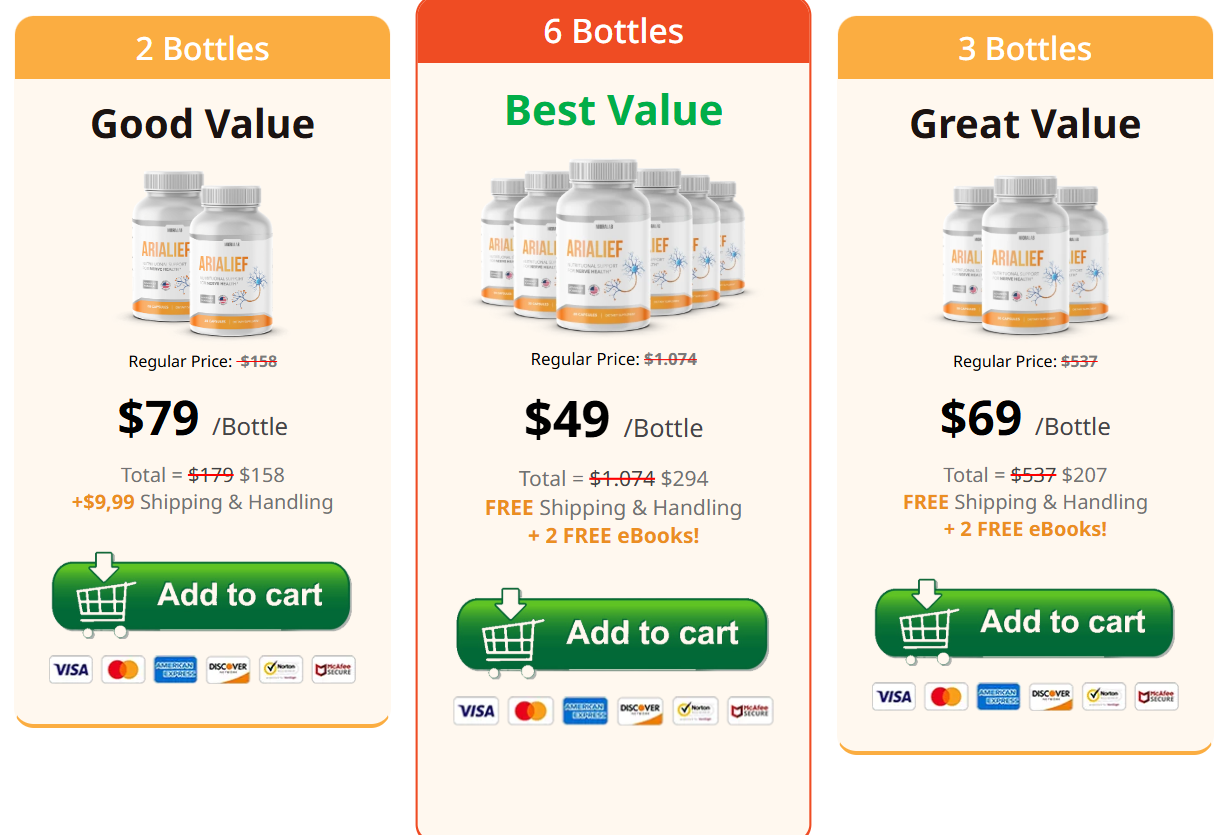Click the two-bottle Arialief product image
Viewport: 1223px width, 835px height.
click(202, 254)
